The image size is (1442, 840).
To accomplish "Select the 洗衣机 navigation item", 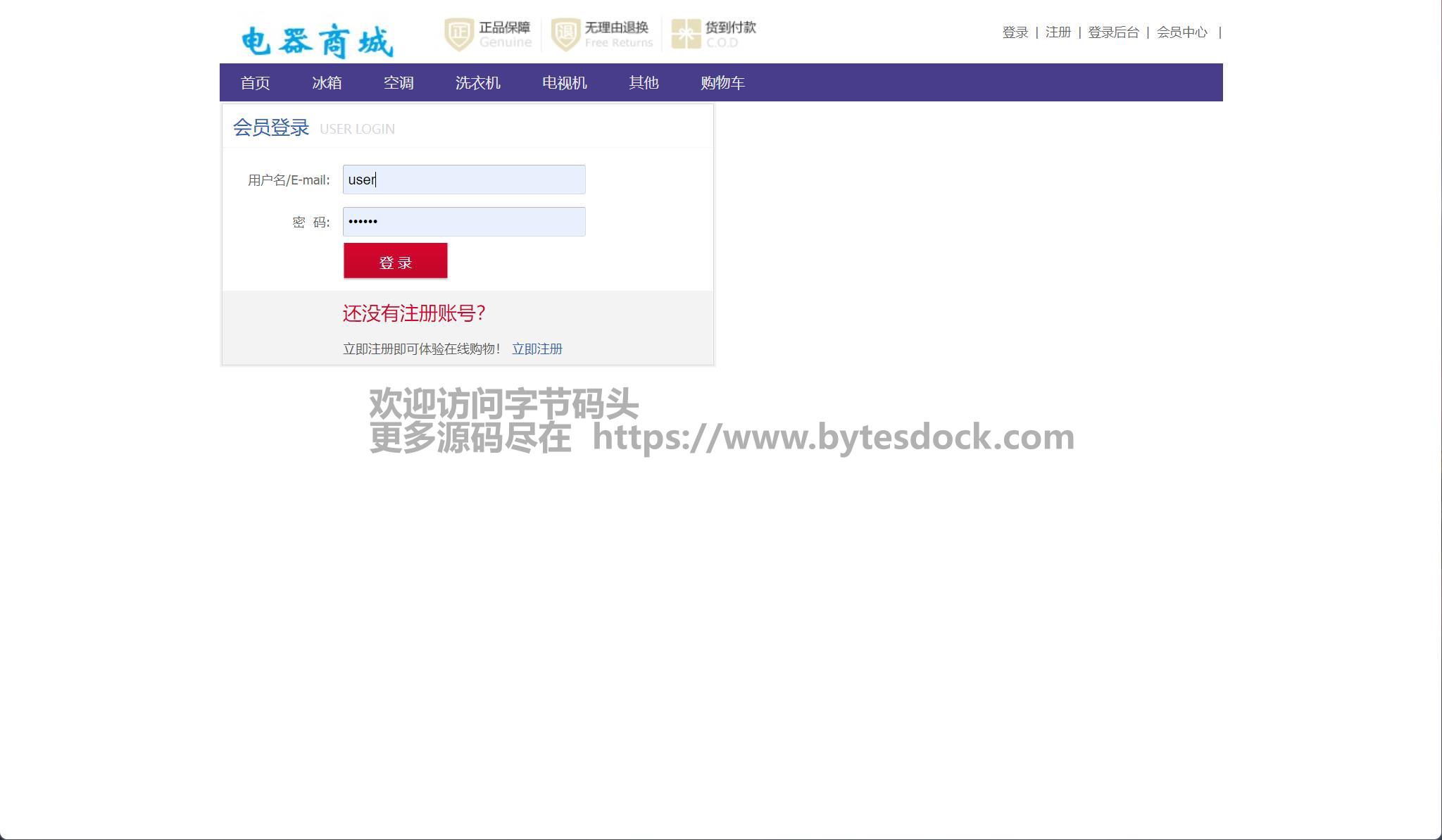I will (x=477, y=83).
